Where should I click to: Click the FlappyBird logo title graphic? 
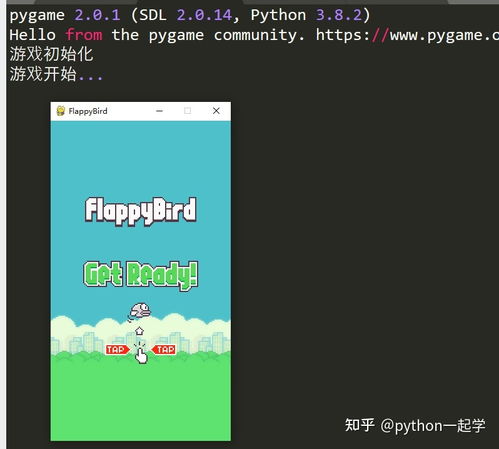tap(140, 211)
